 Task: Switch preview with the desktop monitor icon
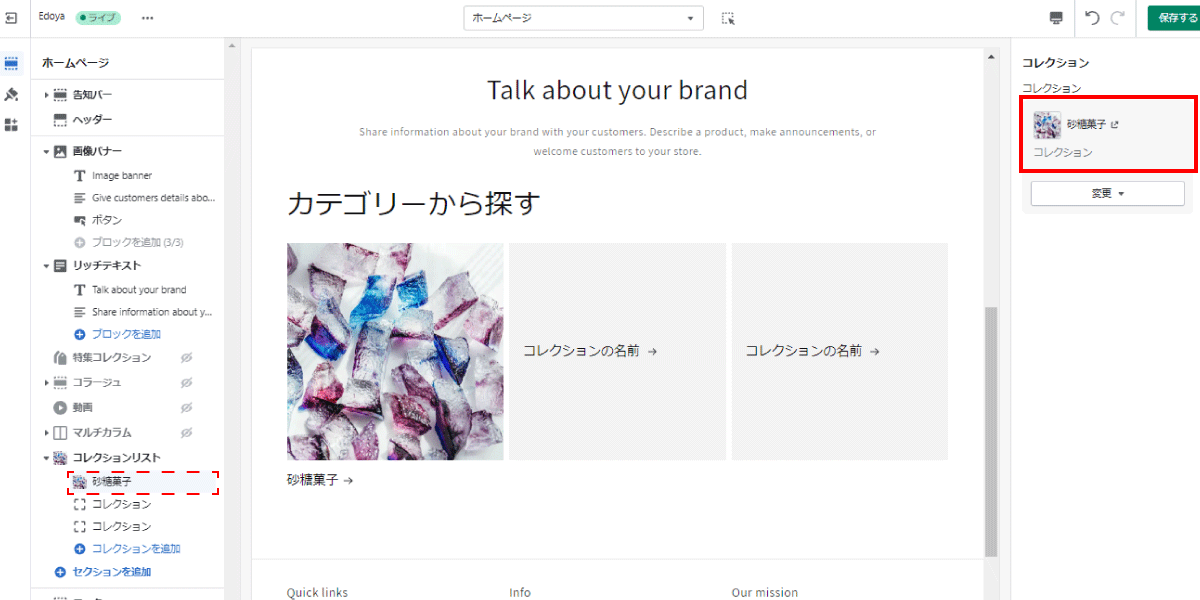pyautogui.click(x=1056, y=18)
